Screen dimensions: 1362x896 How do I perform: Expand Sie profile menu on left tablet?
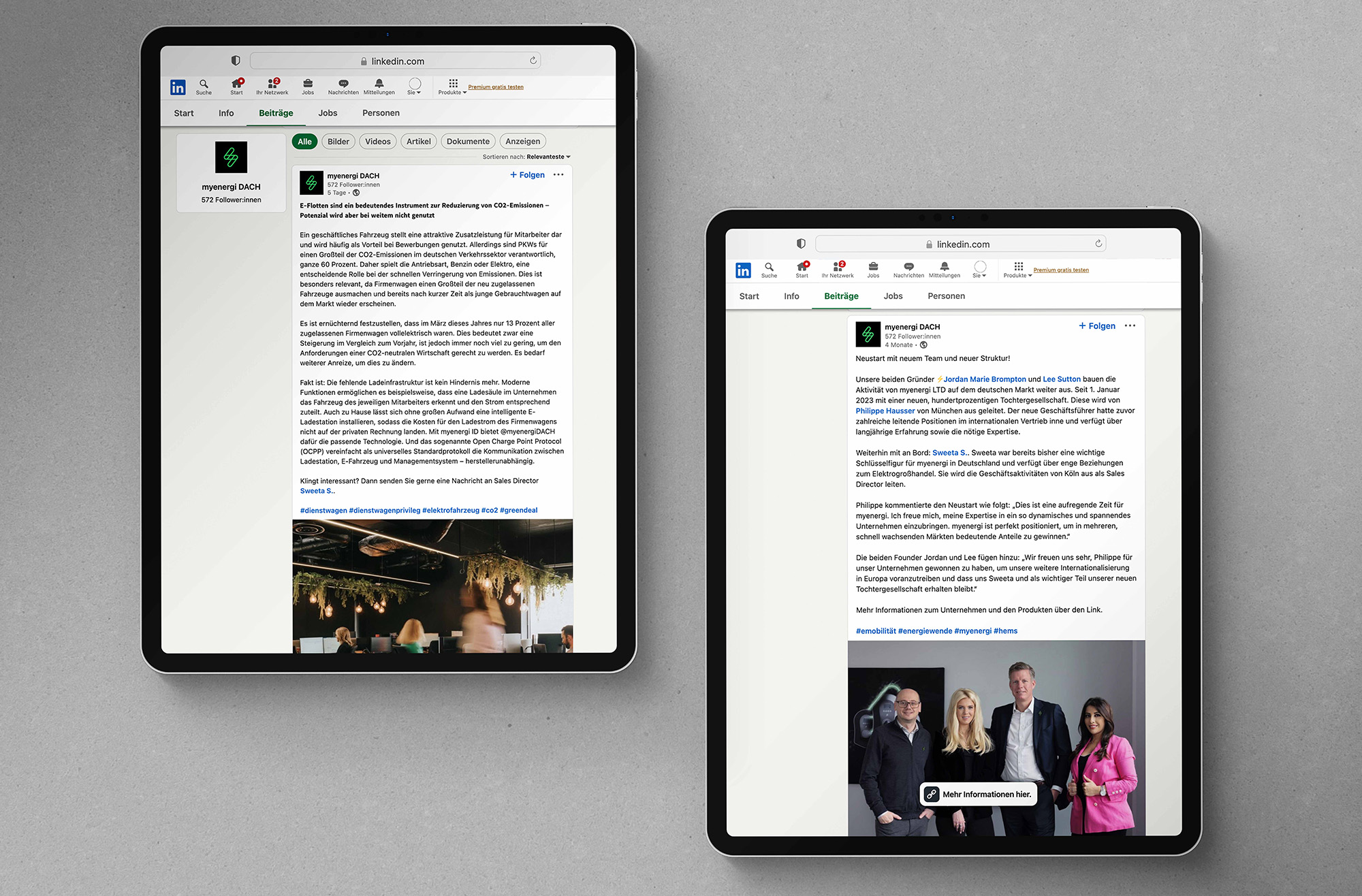(415, 86)
